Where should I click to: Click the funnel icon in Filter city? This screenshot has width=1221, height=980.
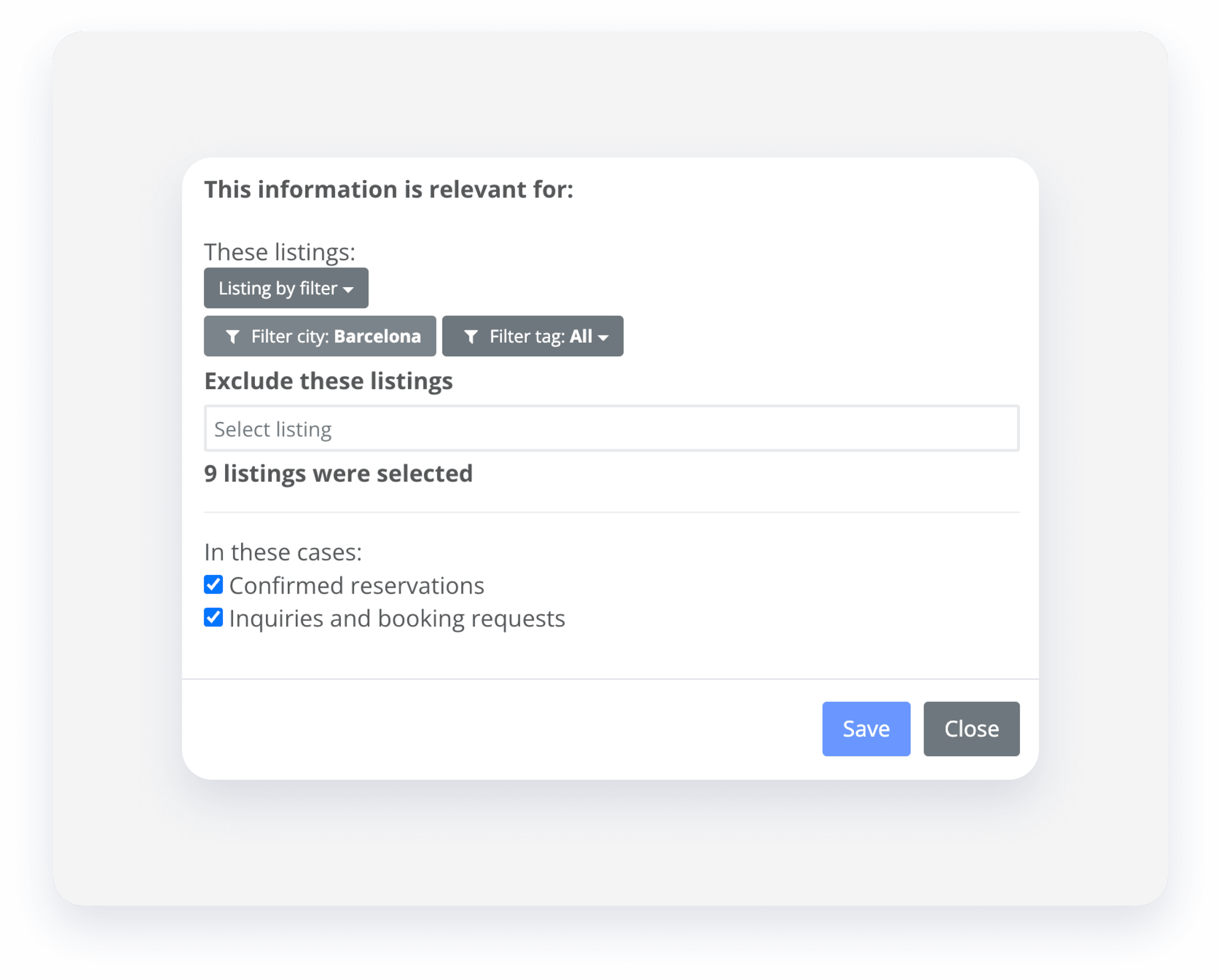[232, 337]
